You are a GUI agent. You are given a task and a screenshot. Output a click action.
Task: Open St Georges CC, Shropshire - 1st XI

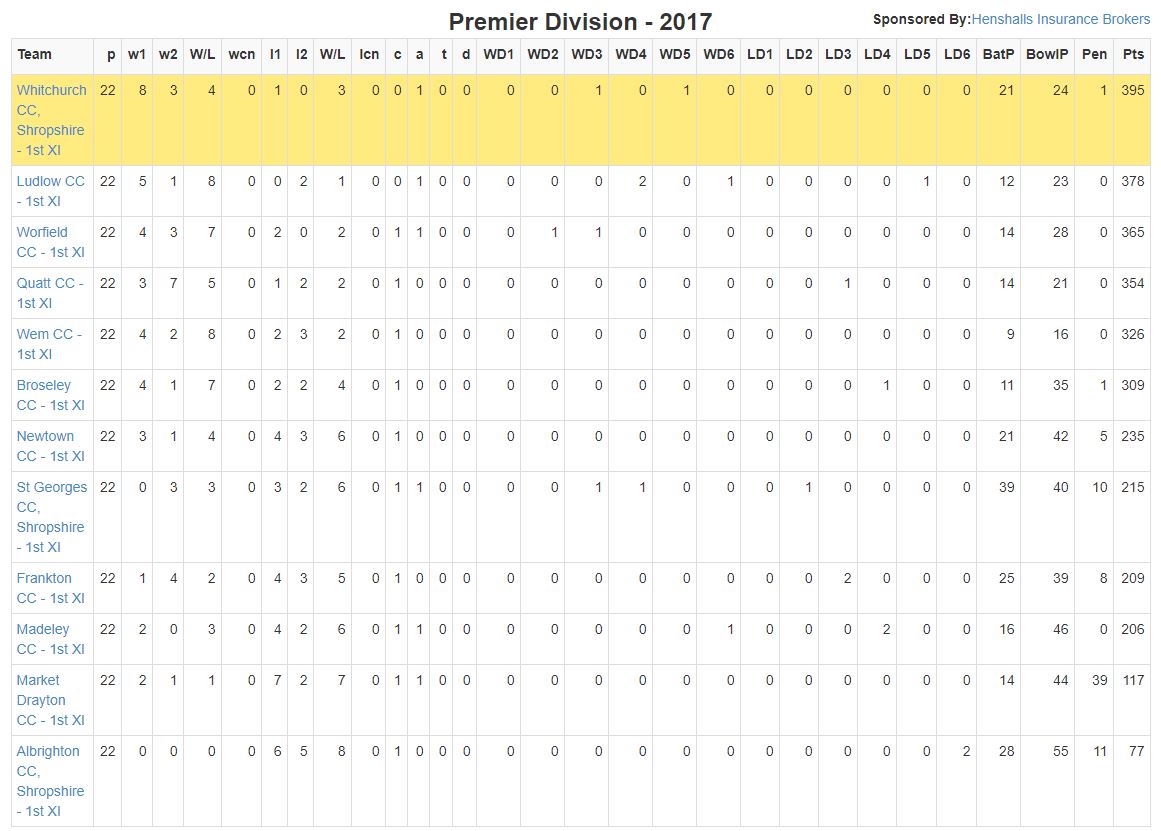pyautogui.click(x=52, y=517)
